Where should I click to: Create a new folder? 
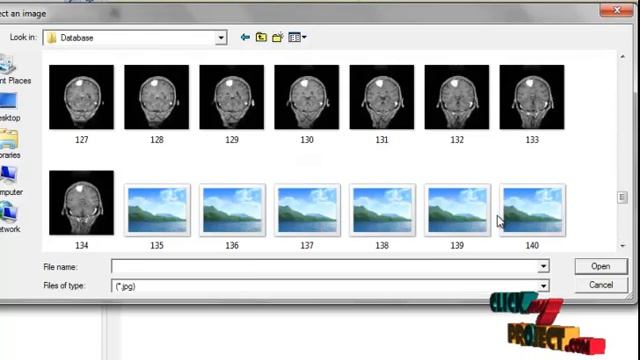tap(278, 38)
